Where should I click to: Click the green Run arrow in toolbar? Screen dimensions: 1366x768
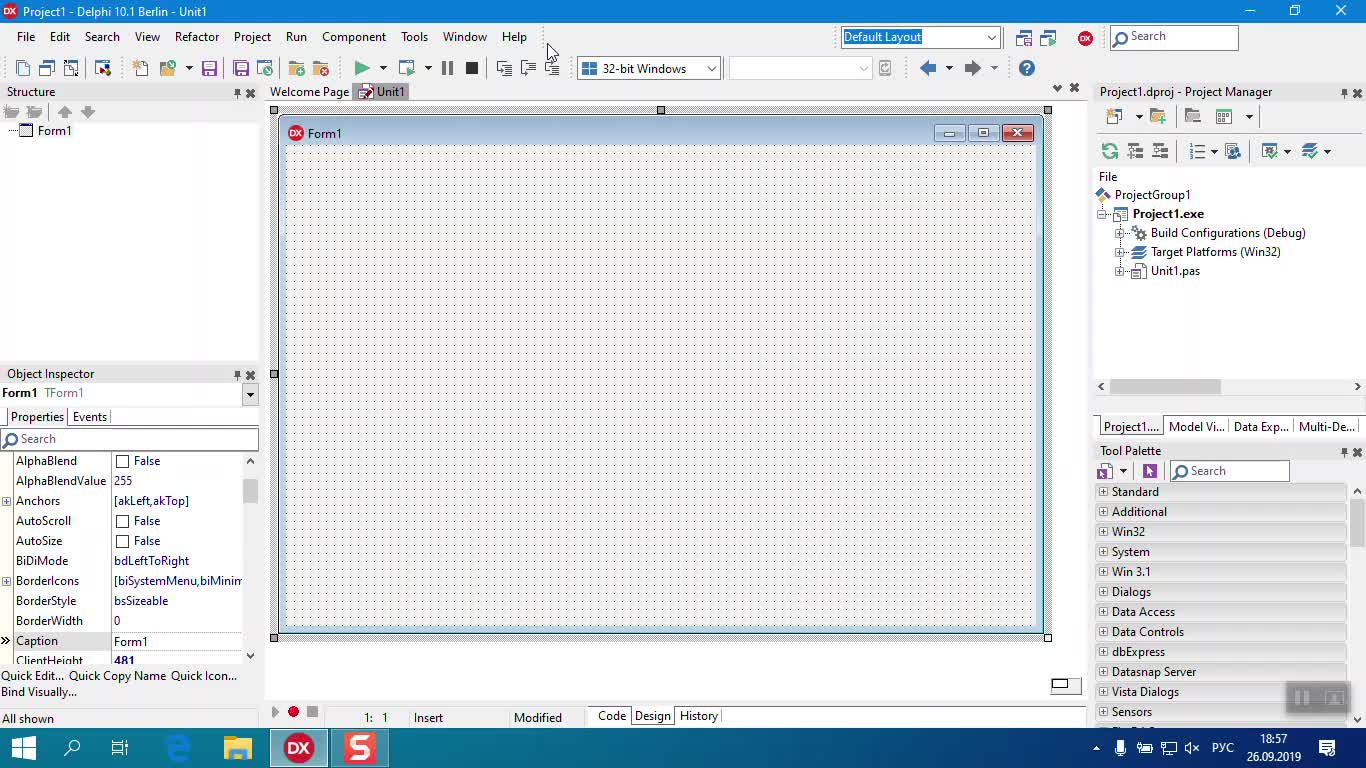click(362, 68)
